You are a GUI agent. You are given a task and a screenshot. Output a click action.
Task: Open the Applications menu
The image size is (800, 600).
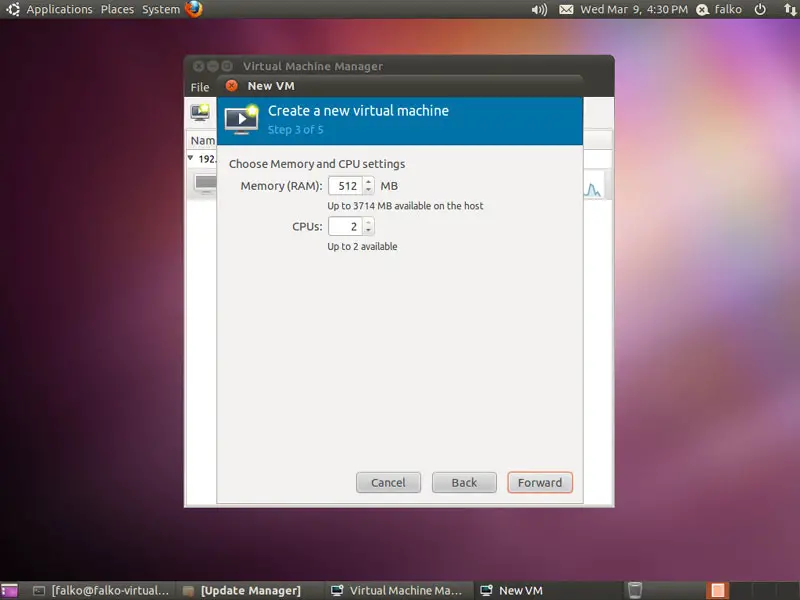59,9
